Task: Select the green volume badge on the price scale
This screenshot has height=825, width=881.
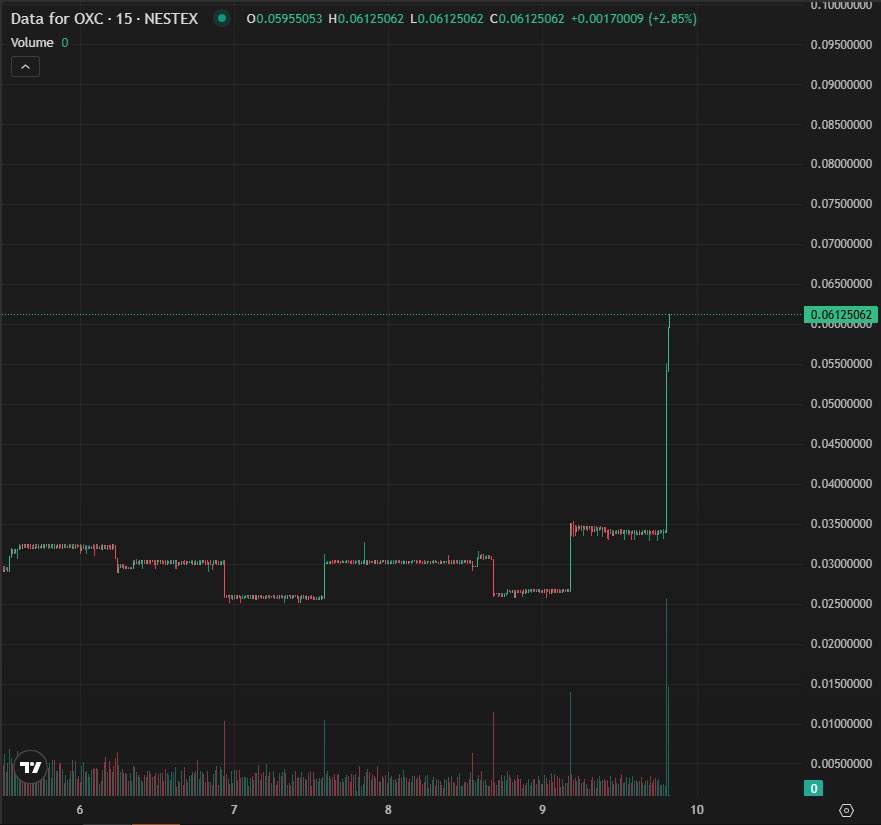Action: 813,788
